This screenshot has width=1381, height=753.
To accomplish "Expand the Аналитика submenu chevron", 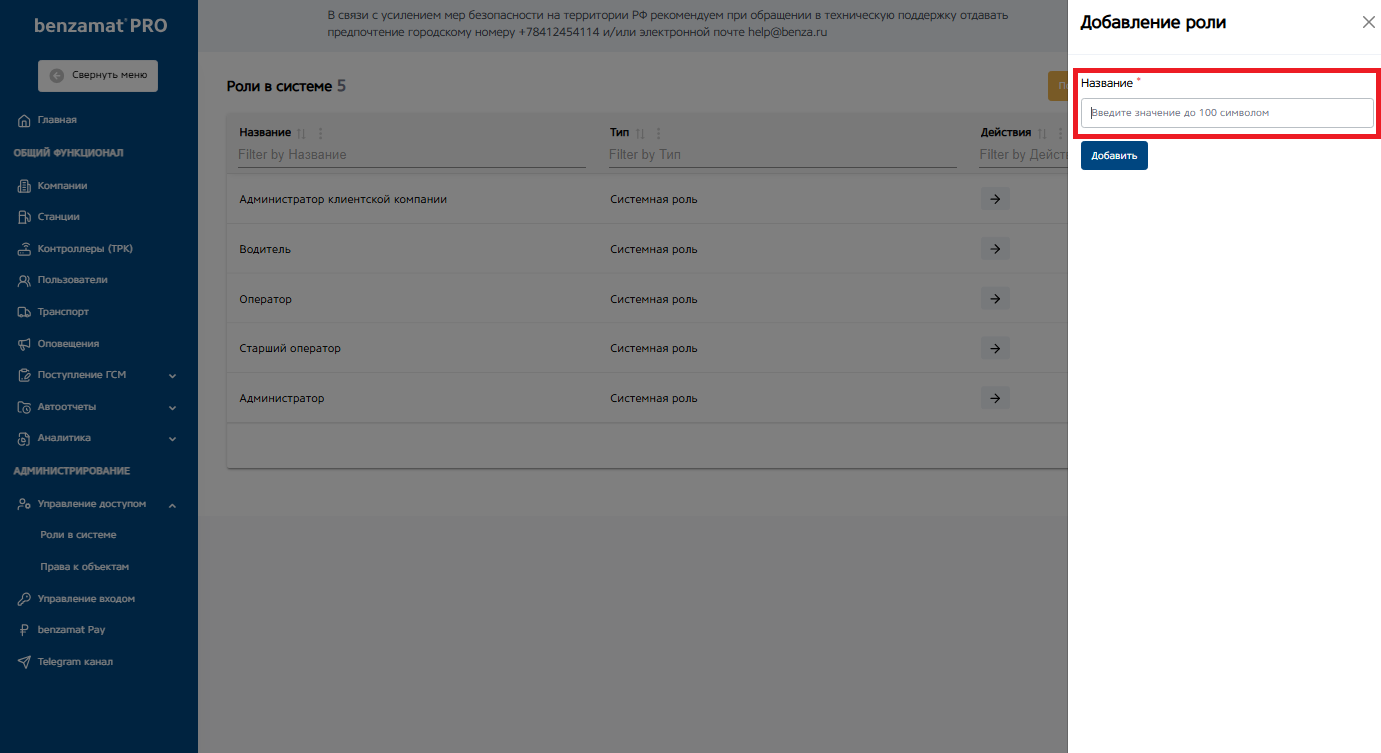I will (x=172, y=439).
